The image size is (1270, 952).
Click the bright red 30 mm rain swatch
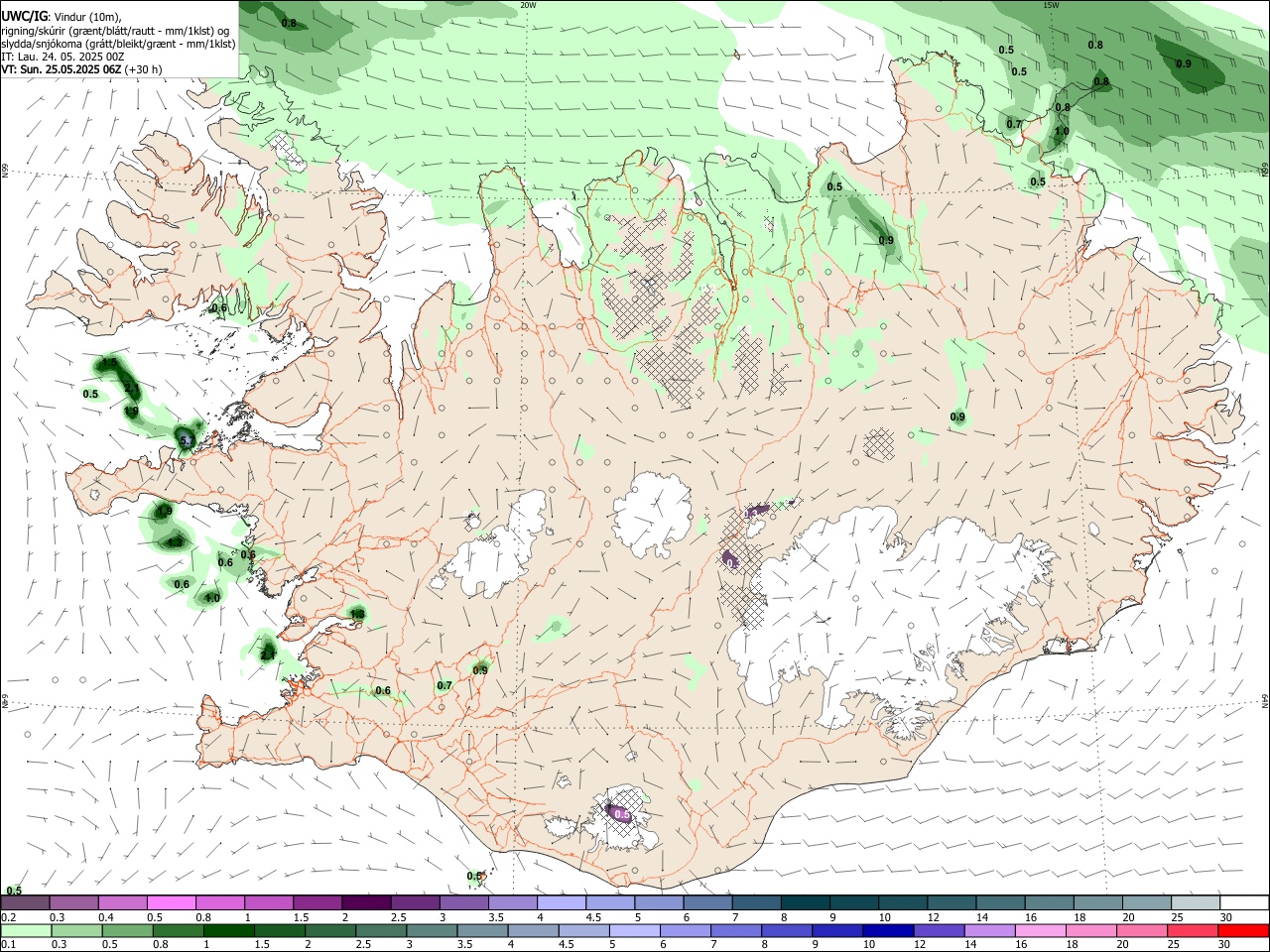tap(1241, 930)
